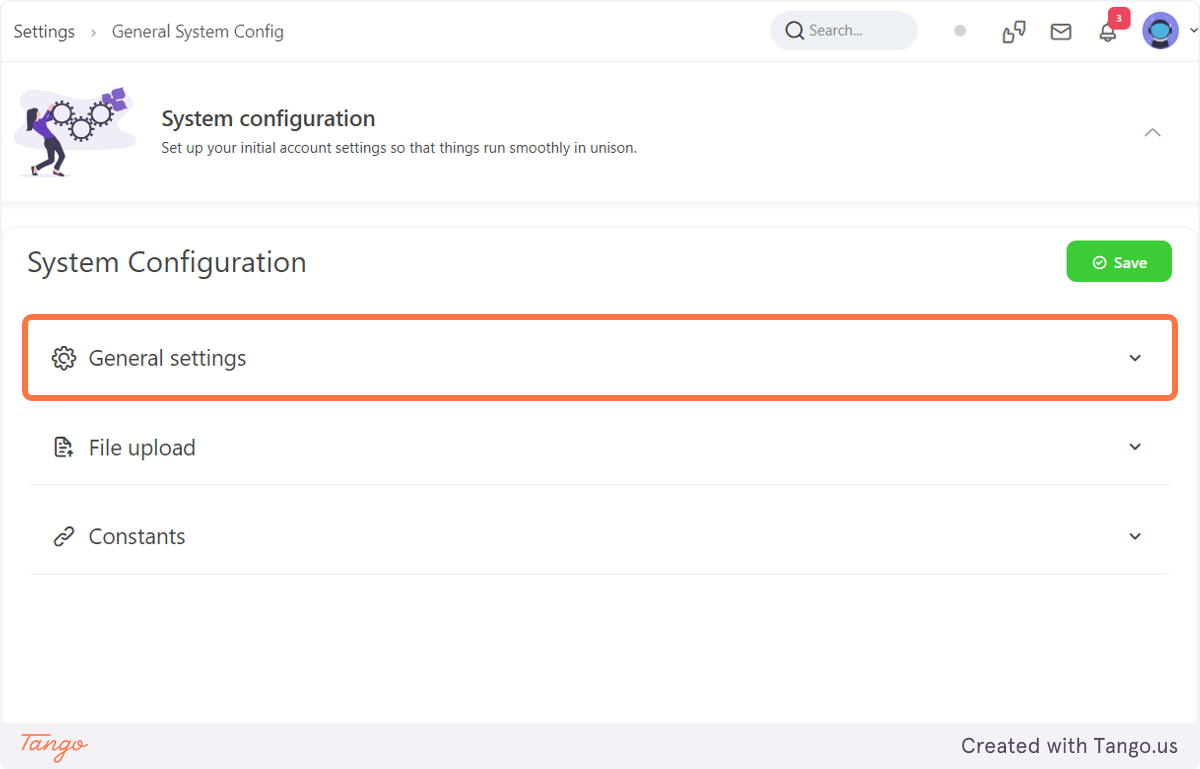
Task: Click the grey status dot indicator
Action: [960, 31]
